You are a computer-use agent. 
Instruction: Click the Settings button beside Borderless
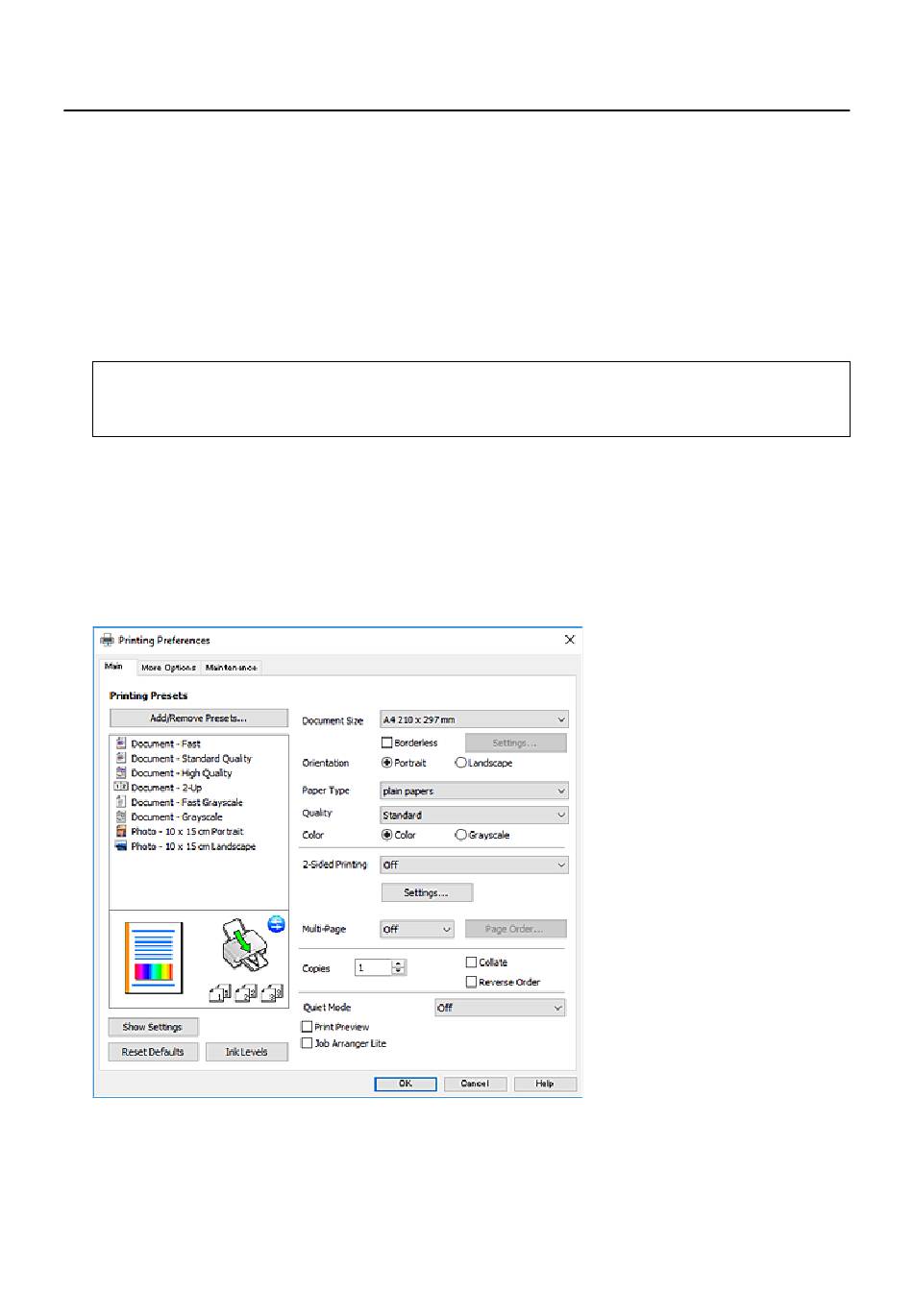tap(515, 743)
